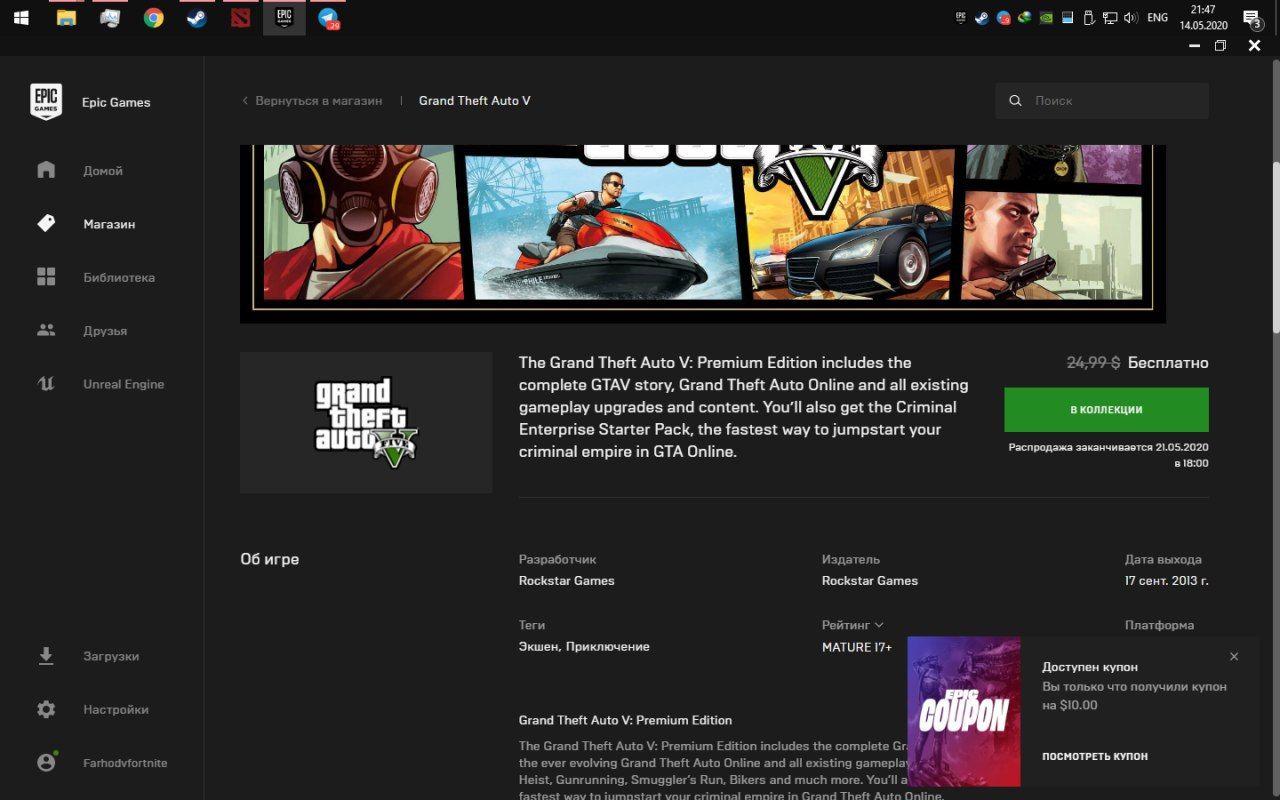Click the red-blue round tray icon
1280x800 pixels.
click(1003, 18)
